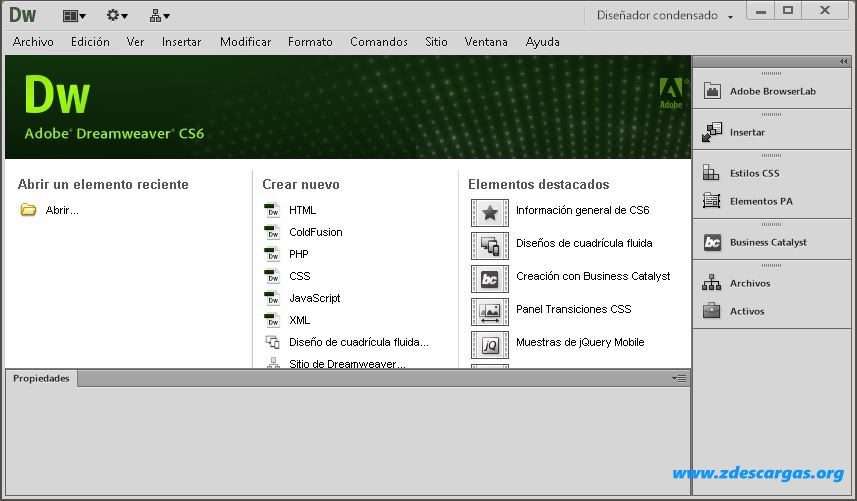Click the JavaScript document icon
Viewport: 857px width, 501px height.
coord(272,298)
